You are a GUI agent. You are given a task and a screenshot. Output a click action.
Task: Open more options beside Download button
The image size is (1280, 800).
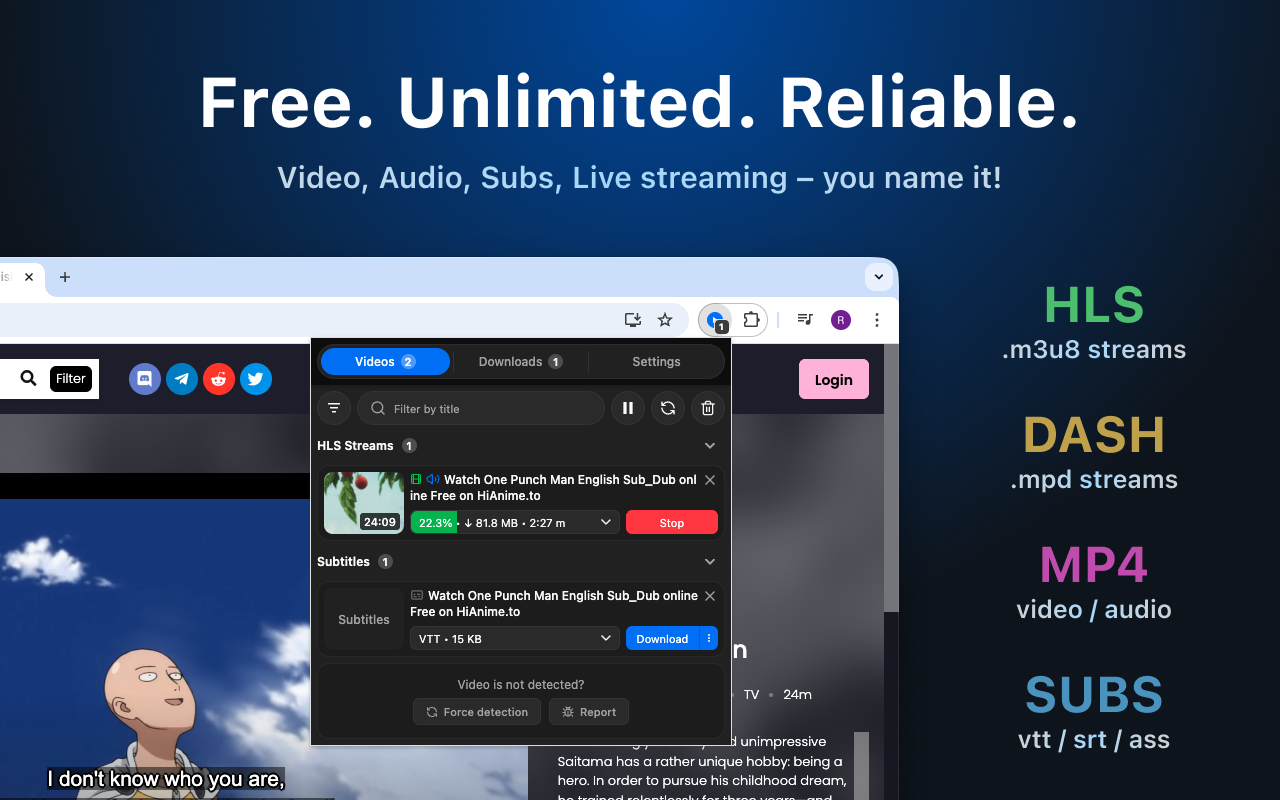(x=709, y=638)
